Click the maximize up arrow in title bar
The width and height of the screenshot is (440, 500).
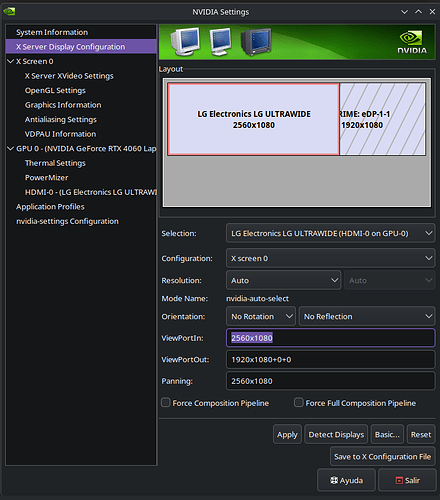pyautogui.click(x=418, y=12)
